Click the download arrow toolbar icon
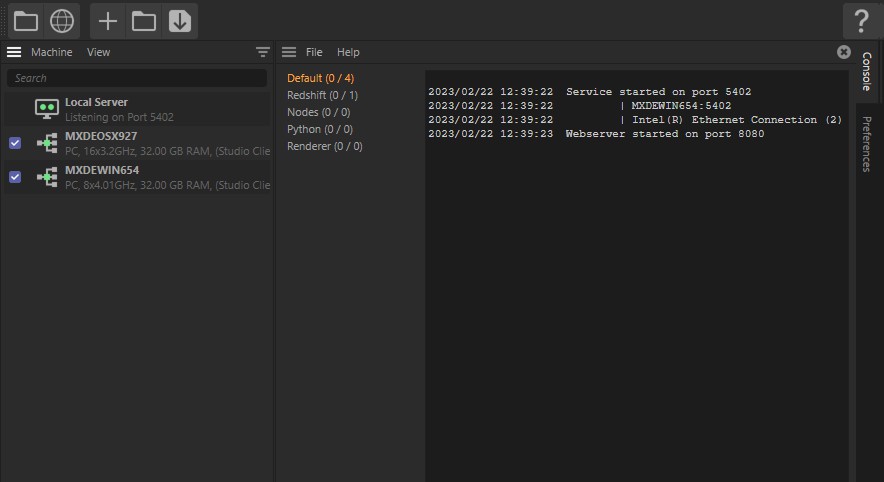Viewport: 884px width, 482px height. pos(180,21)
